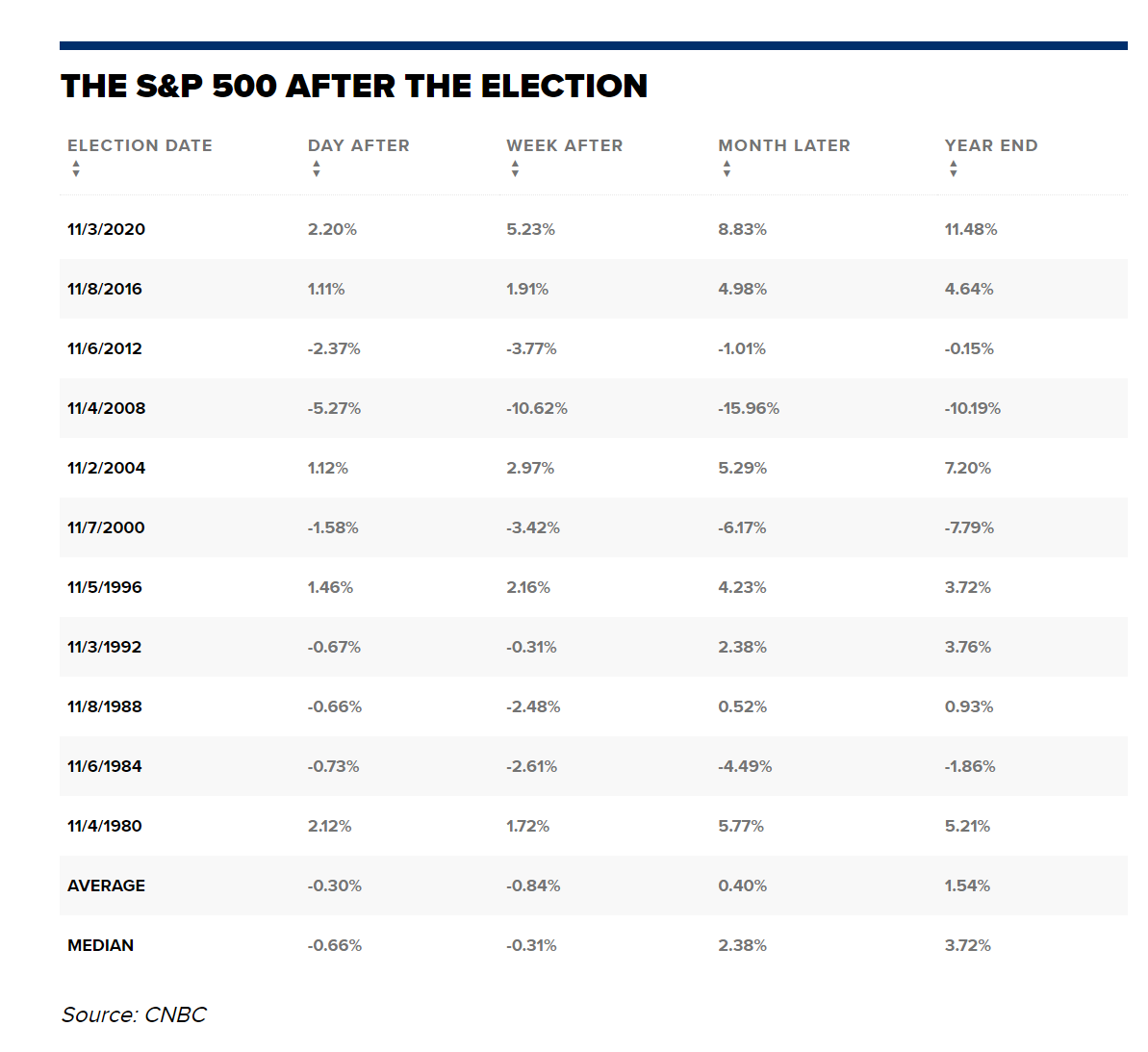Click the 11/4/1980 election date cell
This screenshot has height=1052, width=1148.
tap(104, 826)
